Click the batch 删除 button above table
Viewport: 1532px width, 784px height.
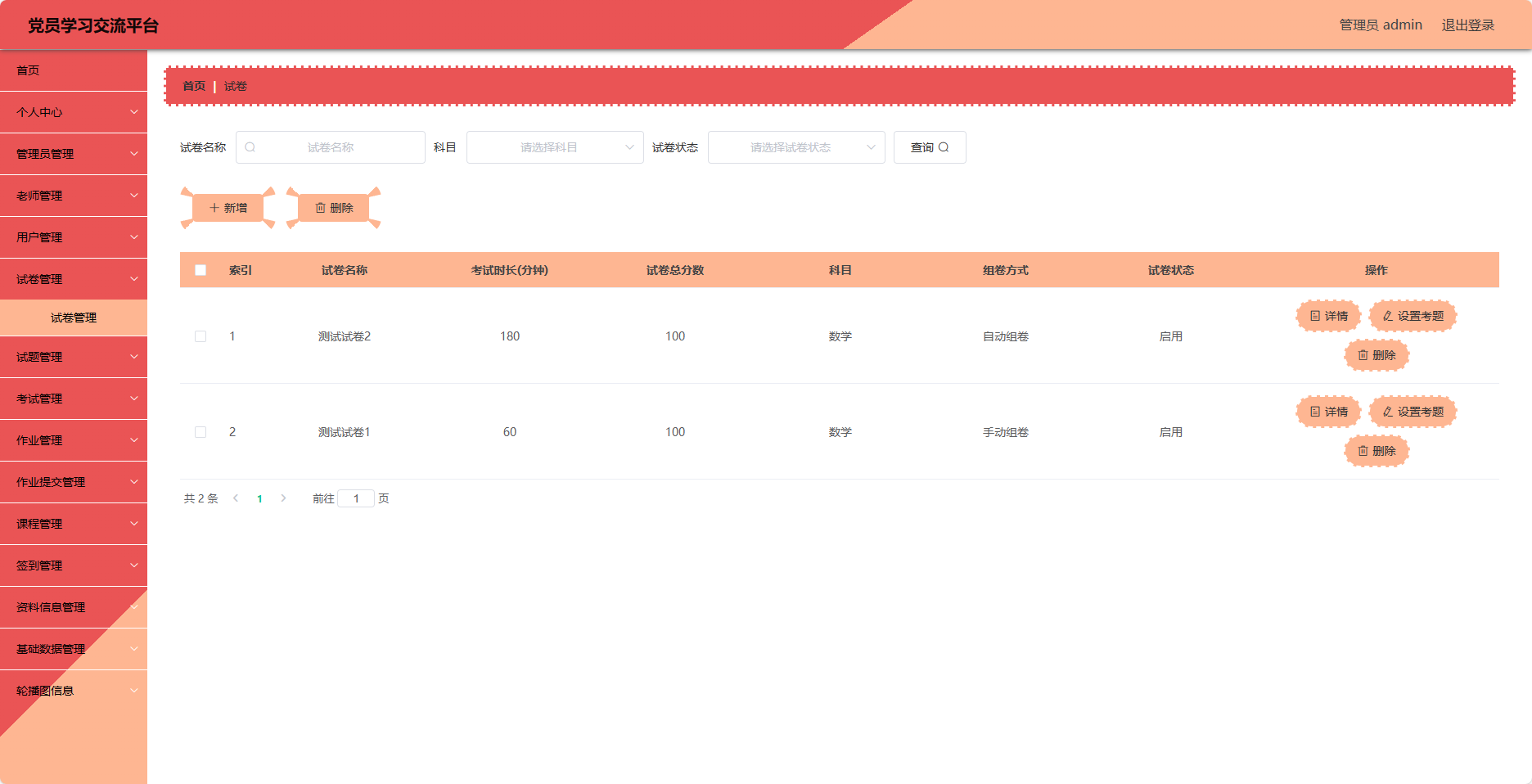[334, 208]
